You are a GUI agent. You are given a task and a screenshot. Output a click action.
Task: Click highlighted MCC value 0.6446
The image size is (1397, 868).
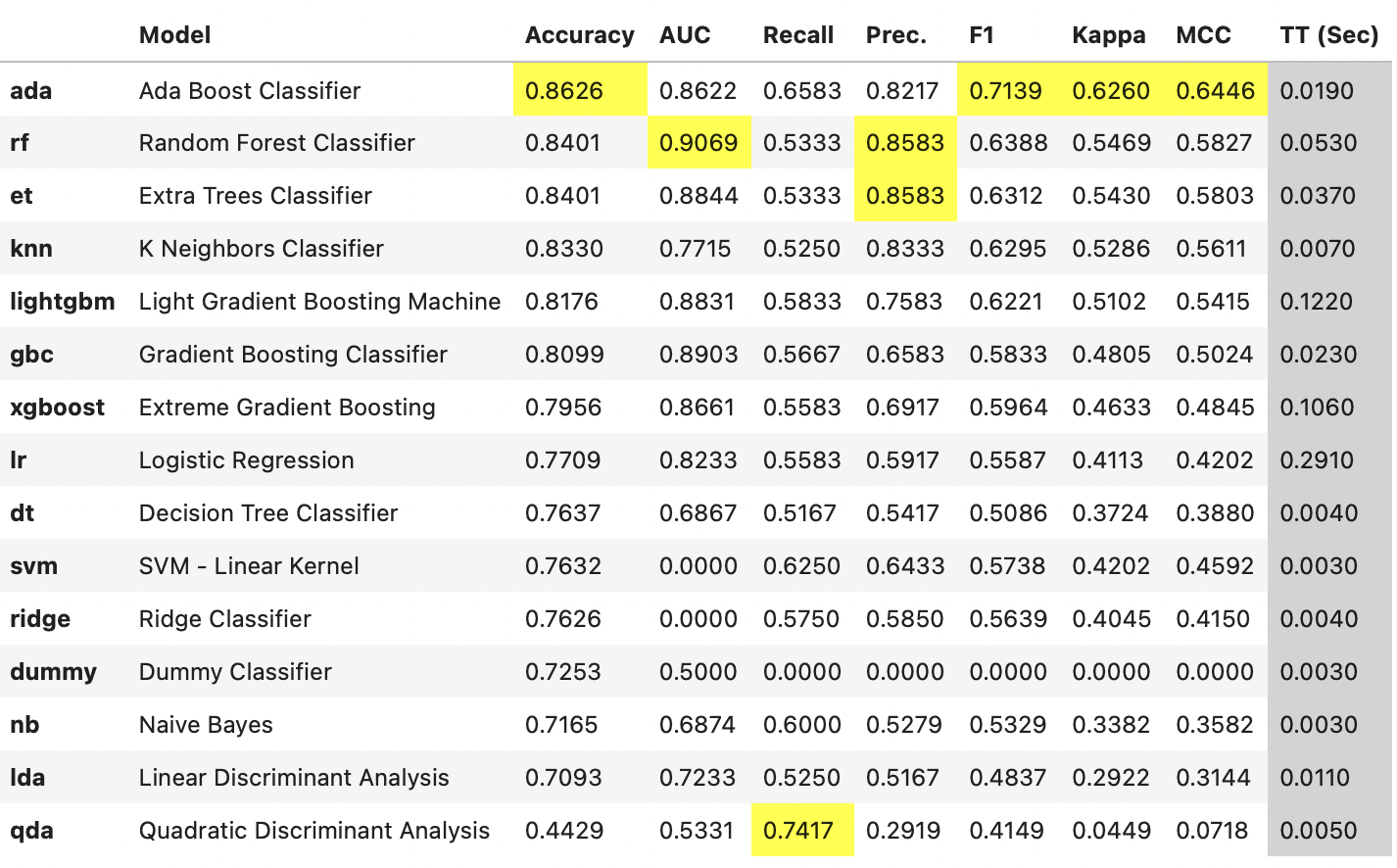(x=1215, y=91)
